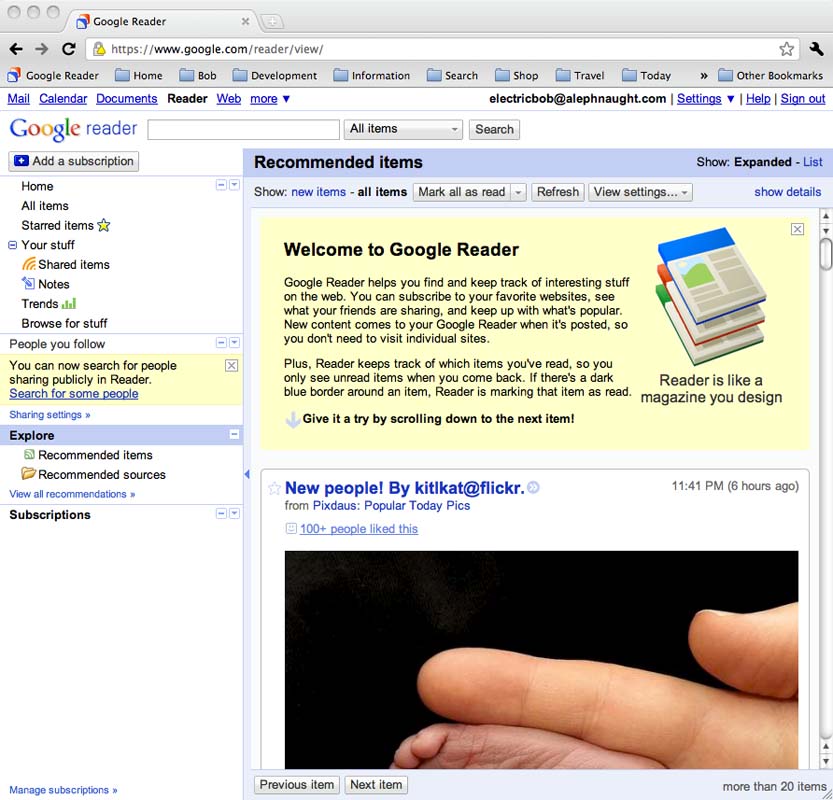
Task: Click the browser back arrow
Action: [x=16, y=49]
